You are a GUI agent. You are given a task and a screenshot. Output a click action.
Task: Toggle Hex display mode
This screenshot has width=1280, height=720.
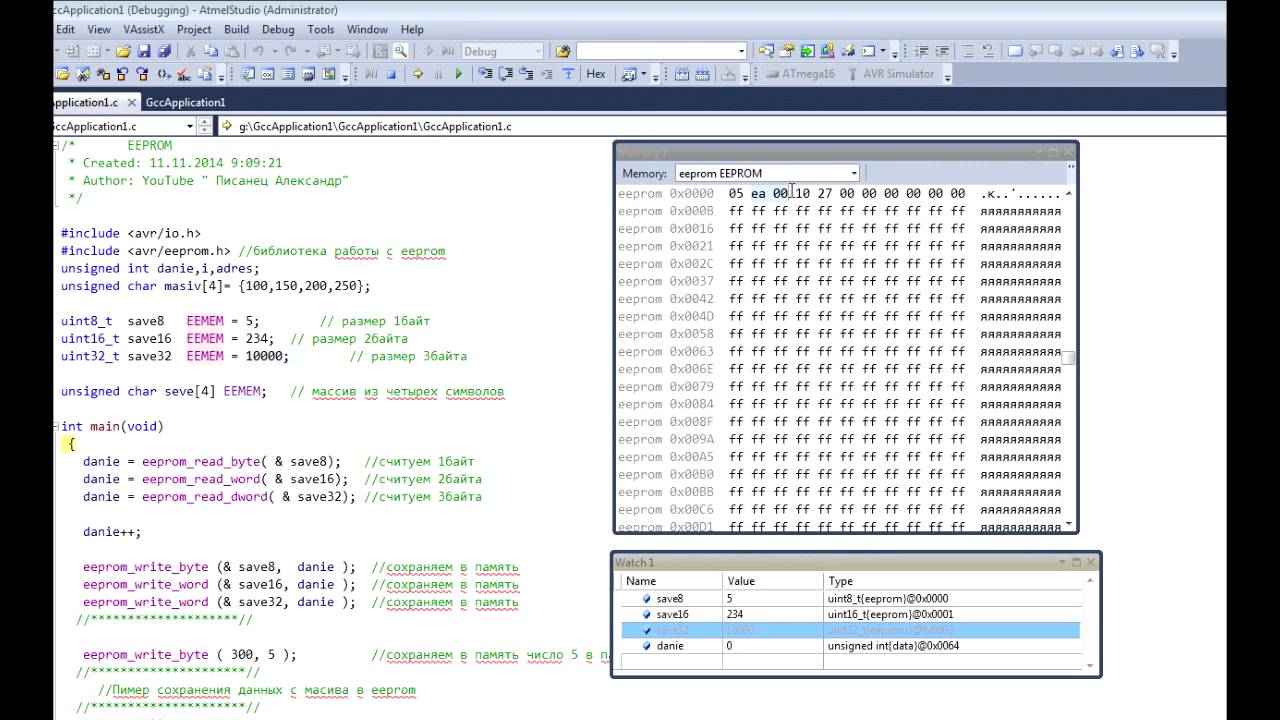click(x=596, y=74)
